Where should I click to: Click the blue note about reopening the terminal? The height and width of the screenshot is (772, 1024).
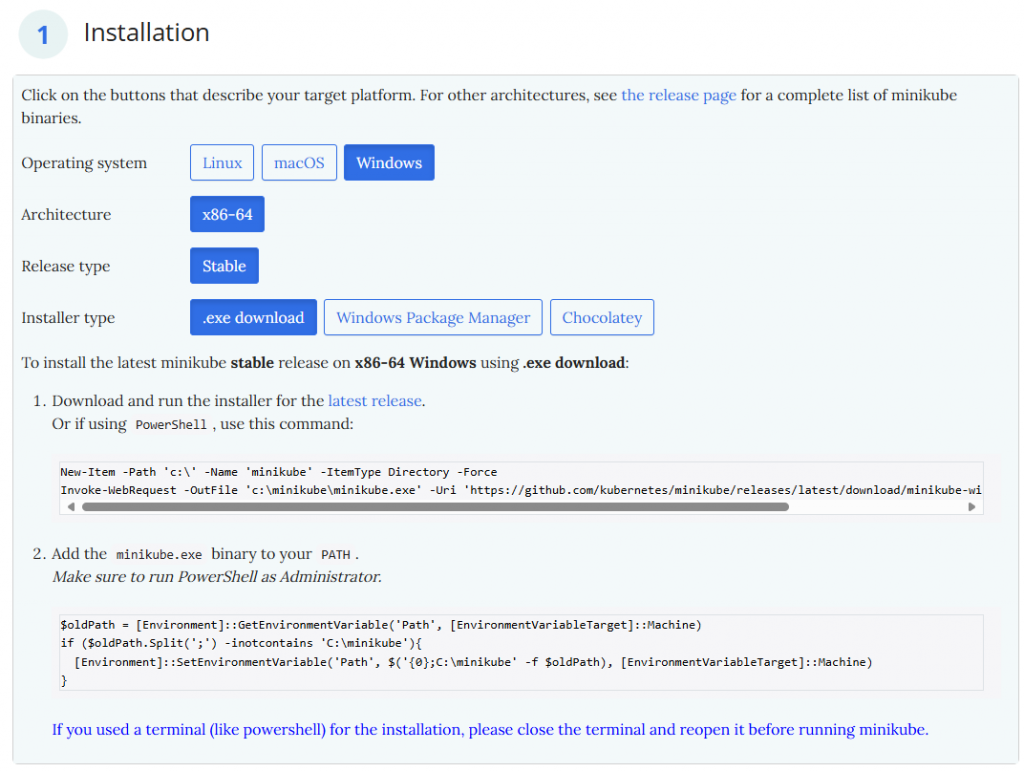pyautogui.click(x=490, y=730)
